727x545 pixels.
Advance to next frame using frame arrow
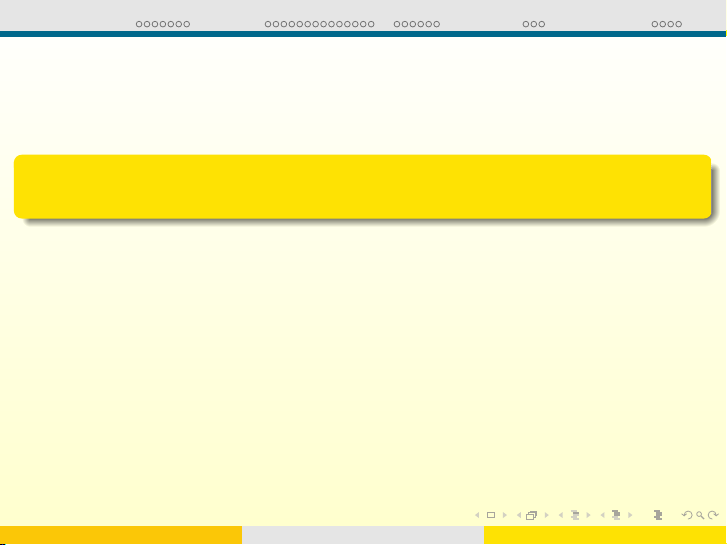(546, 515)
